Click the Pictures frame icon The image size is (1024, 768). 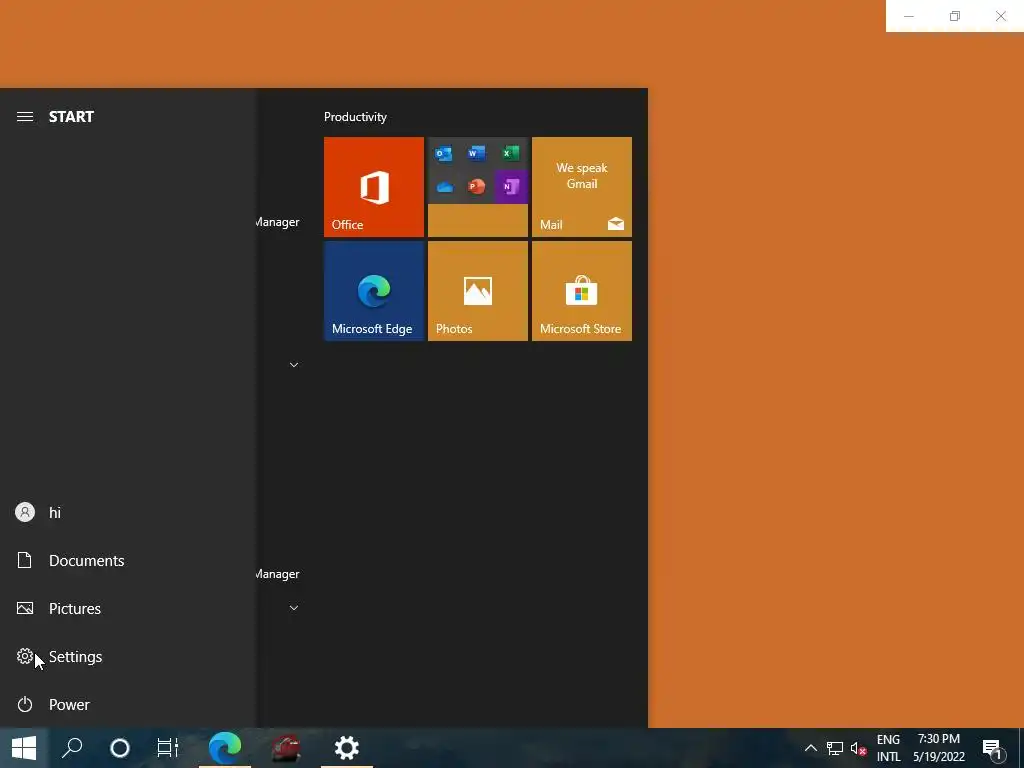pos(25,609)
